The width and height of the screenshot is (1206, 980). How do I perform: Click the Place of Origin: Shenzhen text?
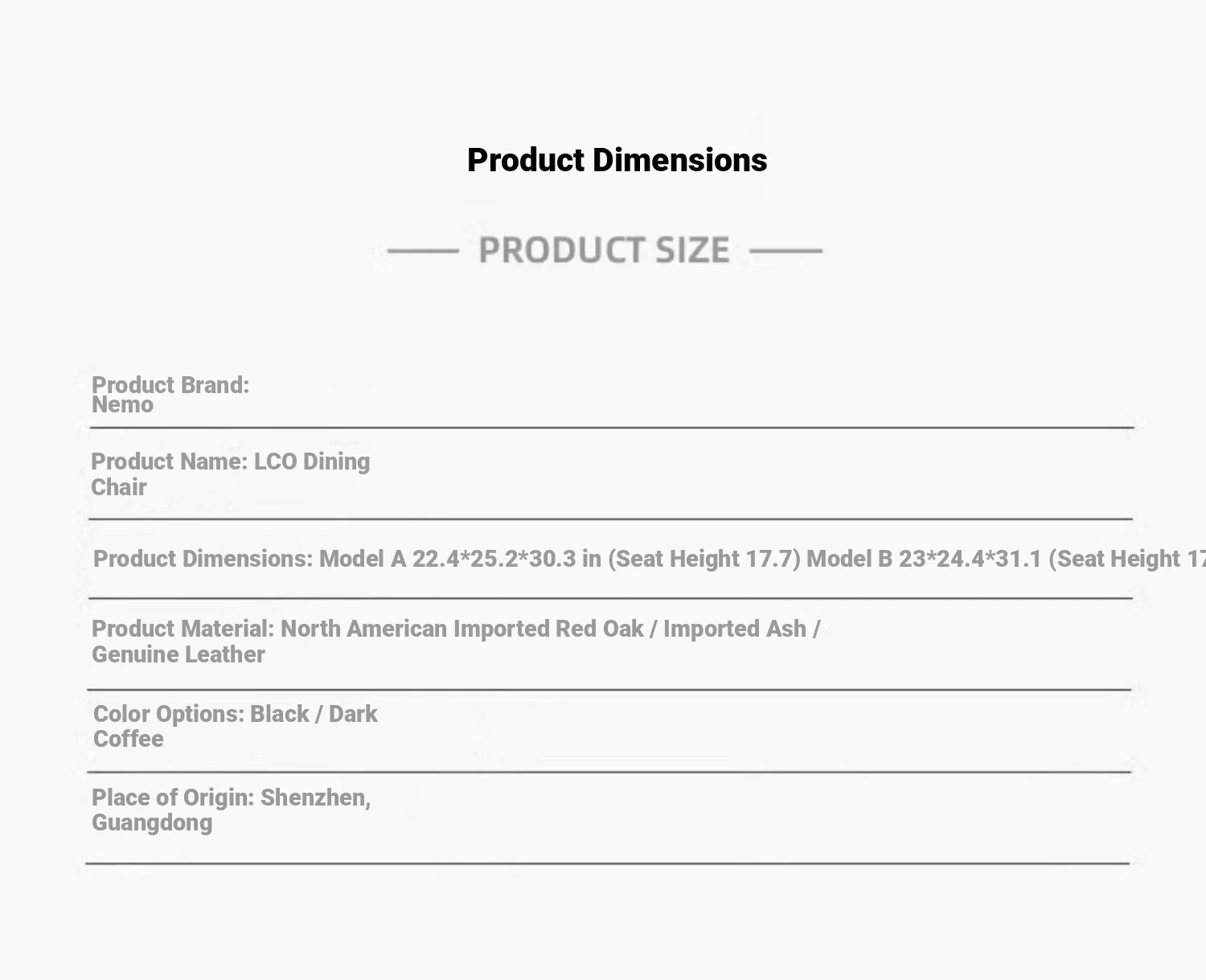tap(231, 798)
